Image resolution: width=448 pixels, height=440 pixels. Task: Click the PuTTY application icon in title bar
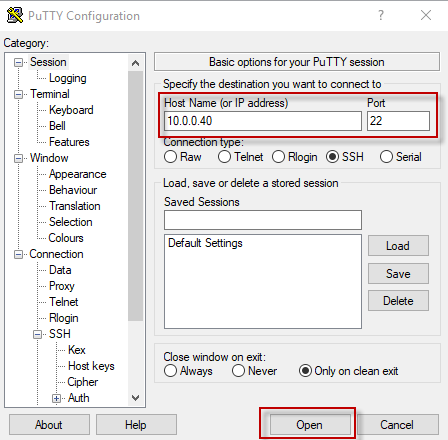(x=15, y=15)
